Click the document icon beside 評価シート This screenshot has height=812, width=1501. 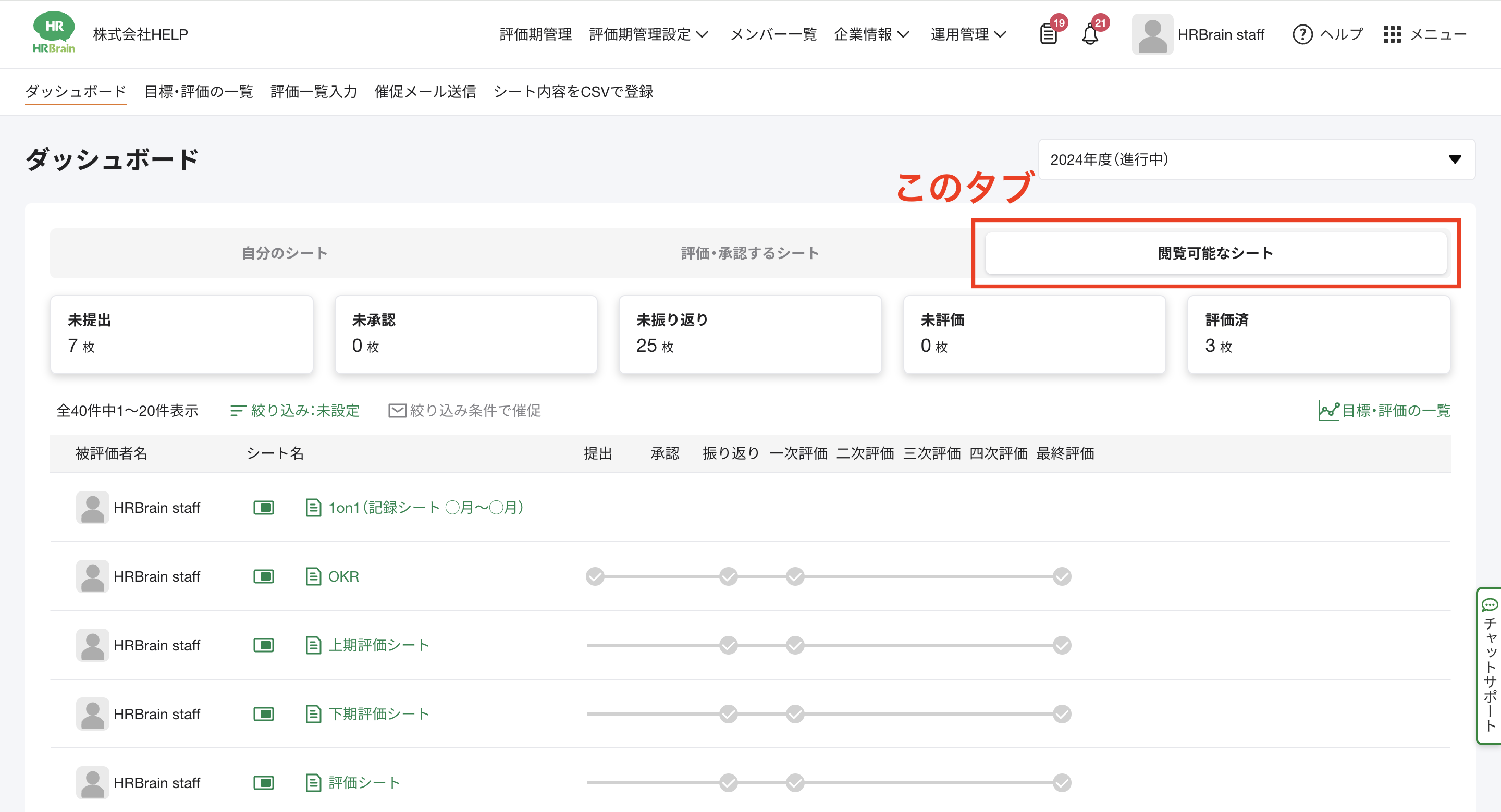point(313,782)
